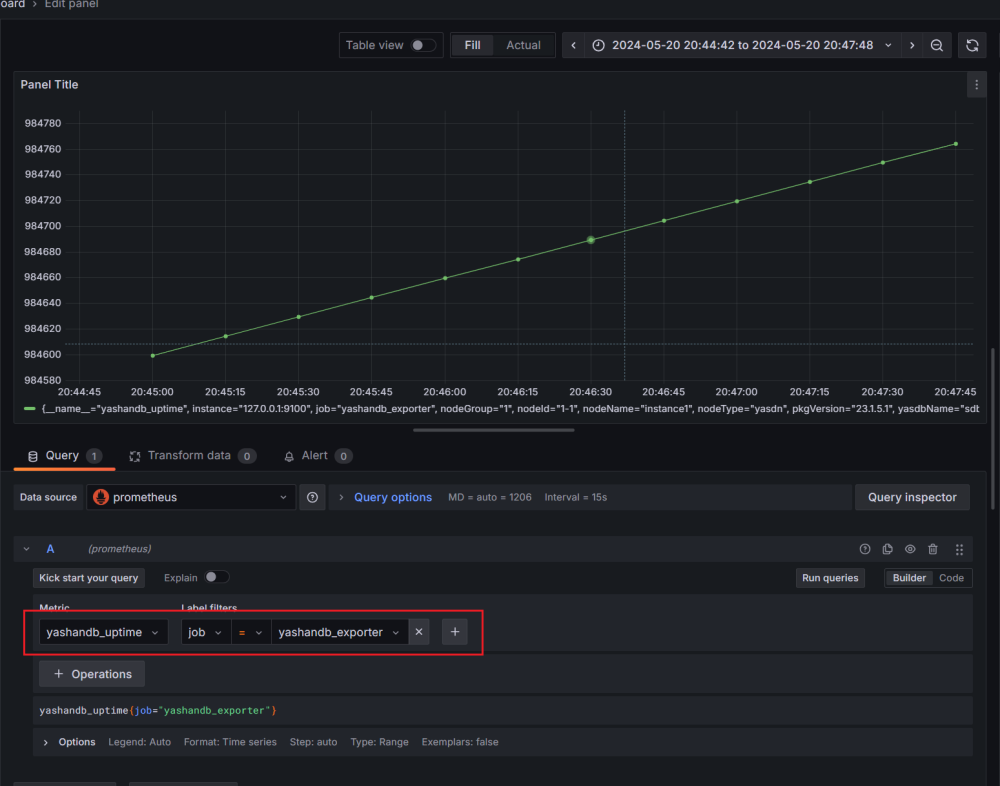Shift time range forward with right arrow
This screenshot has height=786, width=1000.
coord(911,45)
